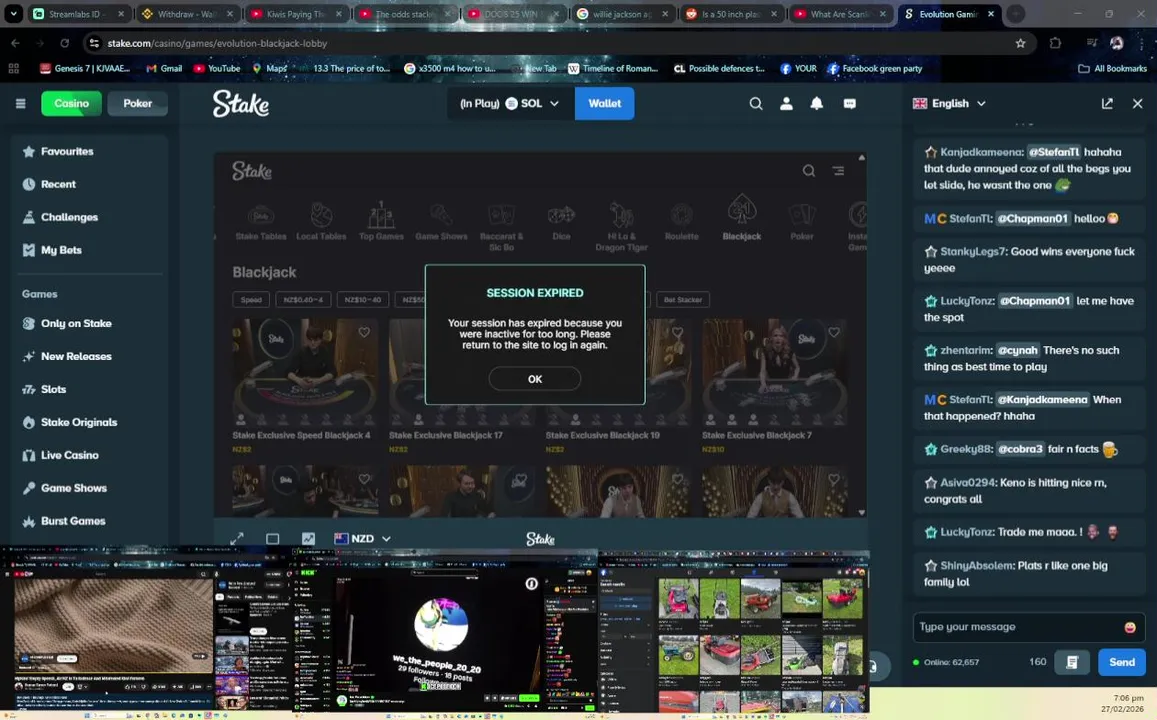Screen dimensions: 1157x720
Task: Open live stats chart icon
Action: coord(308,539)
